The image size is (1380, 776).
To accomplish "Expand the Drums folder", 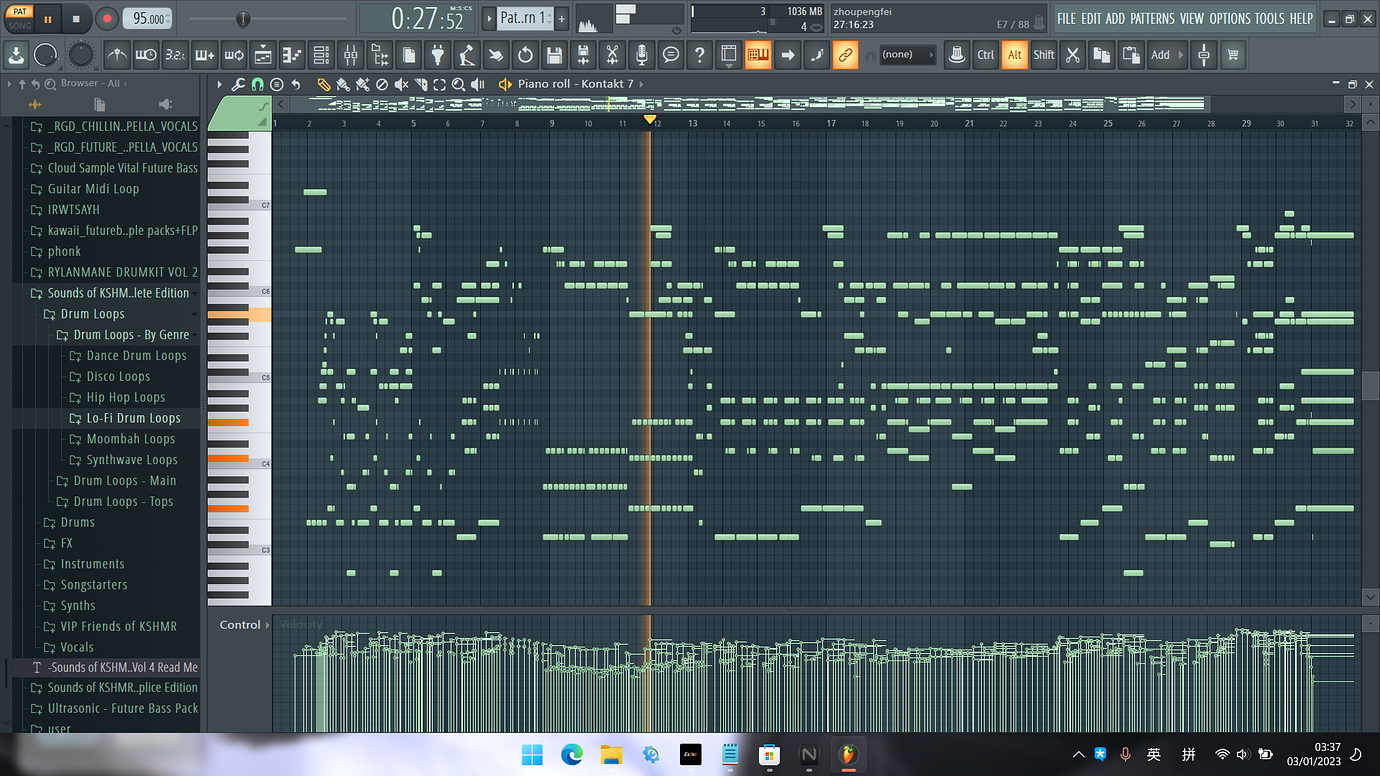I will coord(77,523).
